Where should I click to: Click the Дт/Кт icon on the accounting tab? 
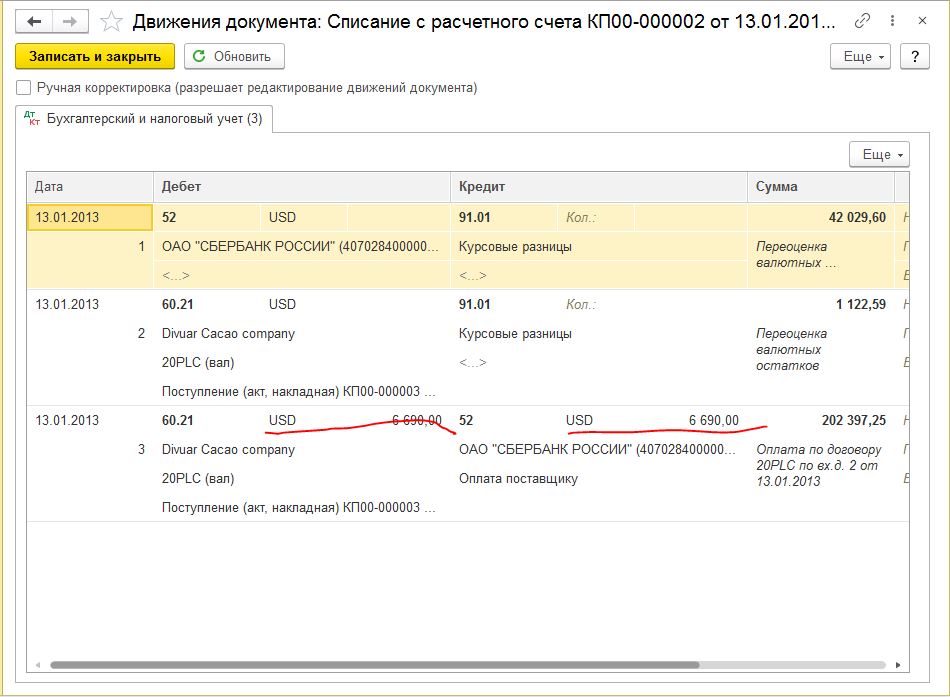tap(32, 118)
